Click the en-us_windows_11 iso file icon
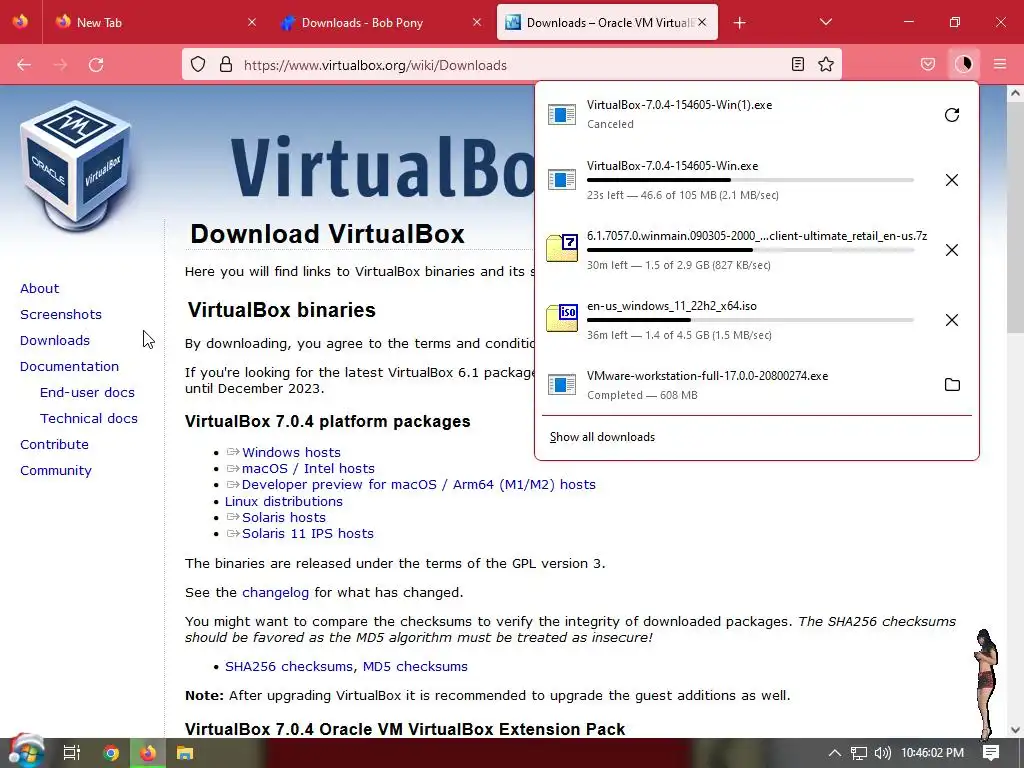1024x768 pixels. tap(562, 318)
